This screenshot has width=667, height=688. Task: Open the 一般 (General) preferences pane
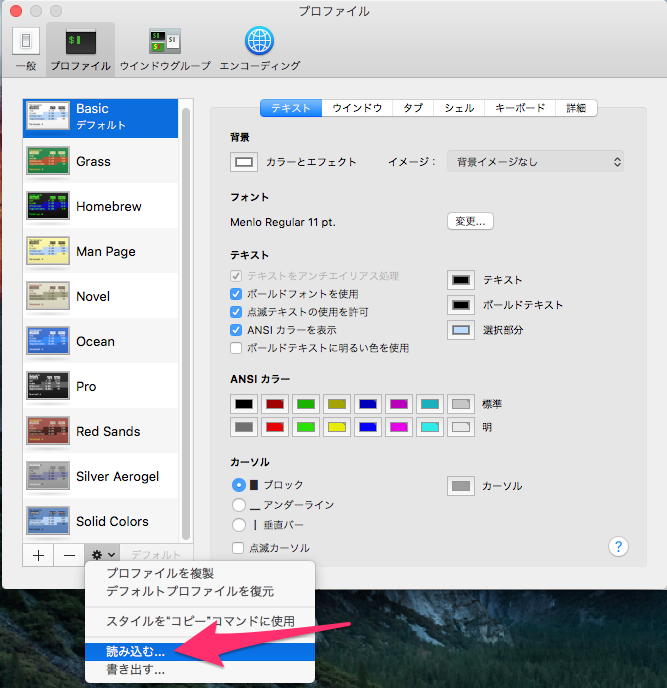26,48
